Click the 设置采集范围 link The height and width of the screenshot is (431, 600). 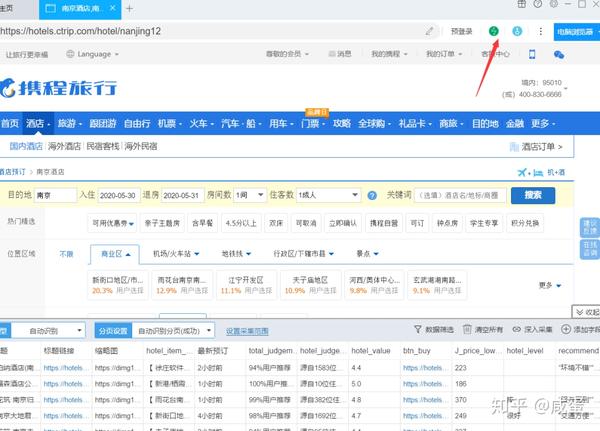point(247,331)
